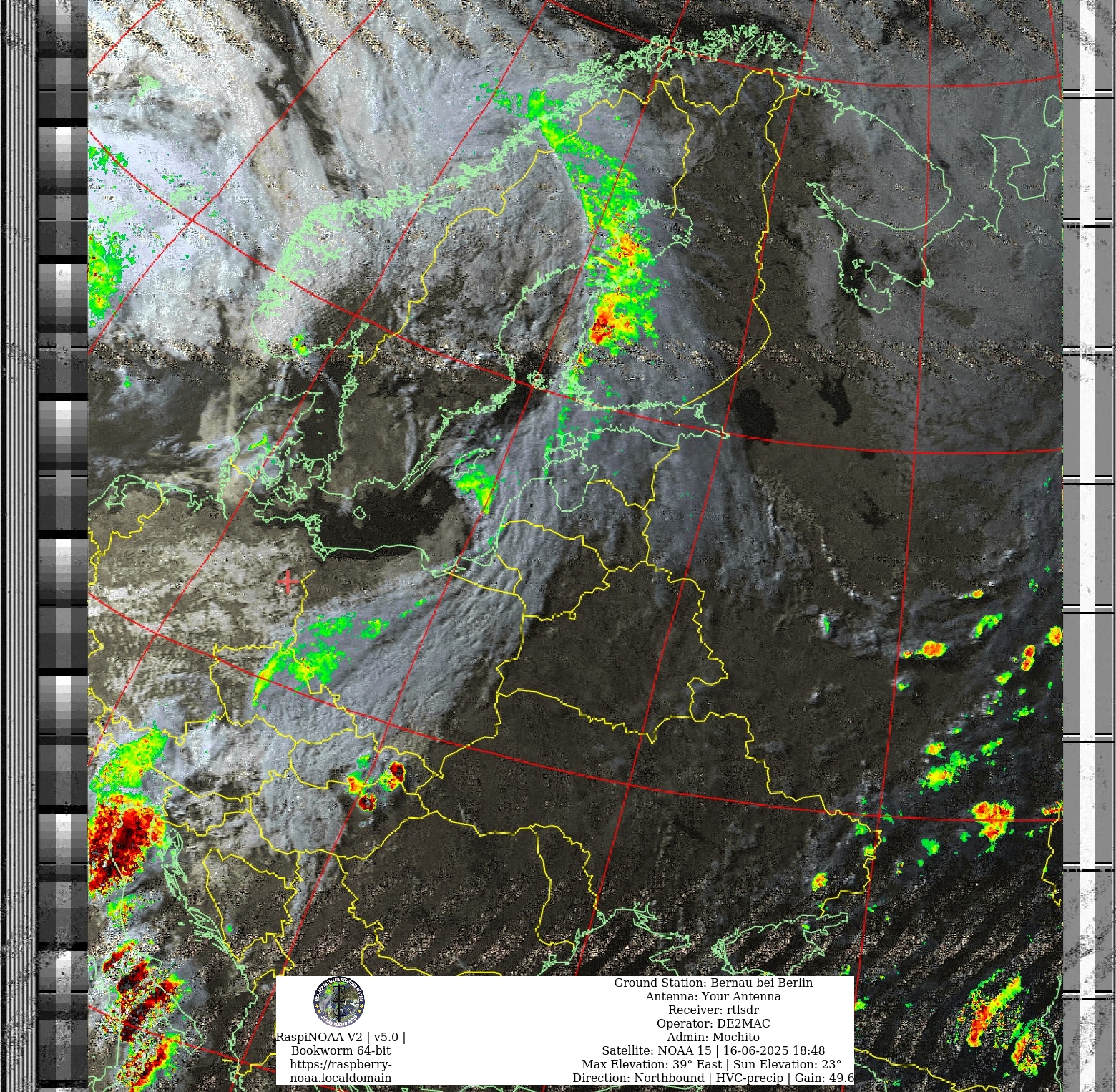Select the 'Operator: DE2MAC' line
The image size is (1116, 1092).
tap(713, 1024)
